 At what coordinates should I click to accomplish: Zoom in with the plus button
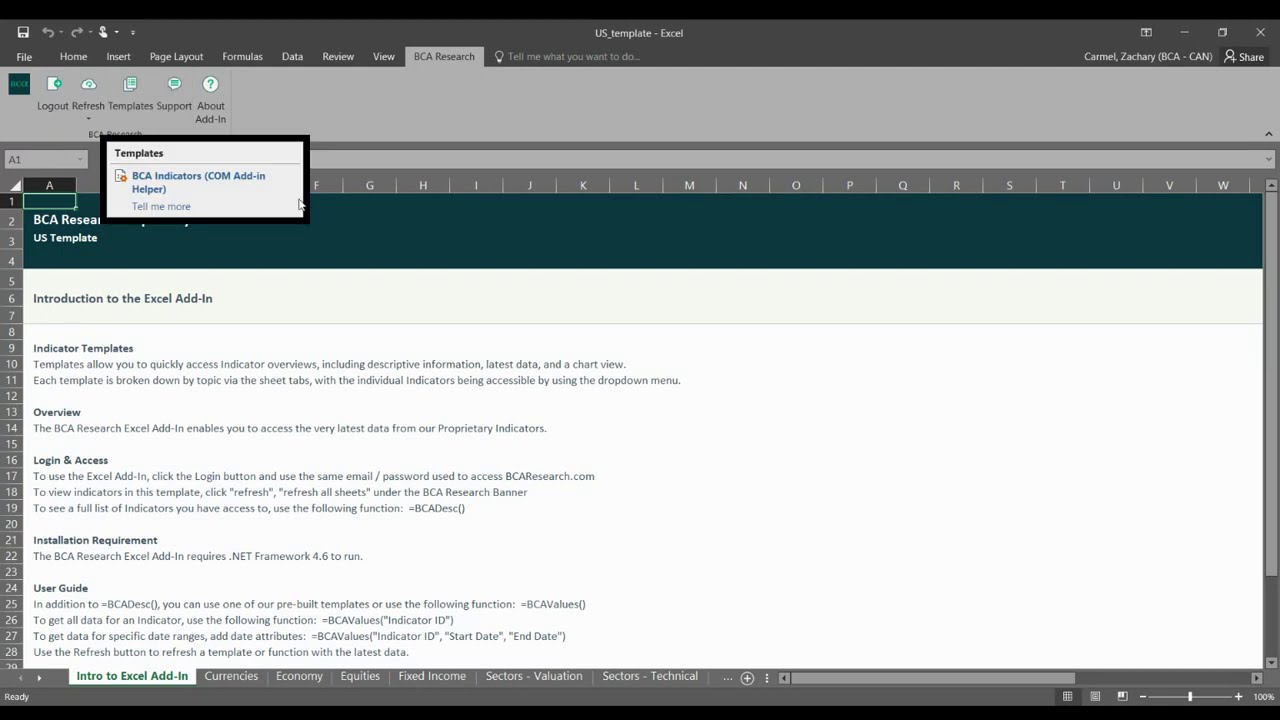pos(1238,697)
